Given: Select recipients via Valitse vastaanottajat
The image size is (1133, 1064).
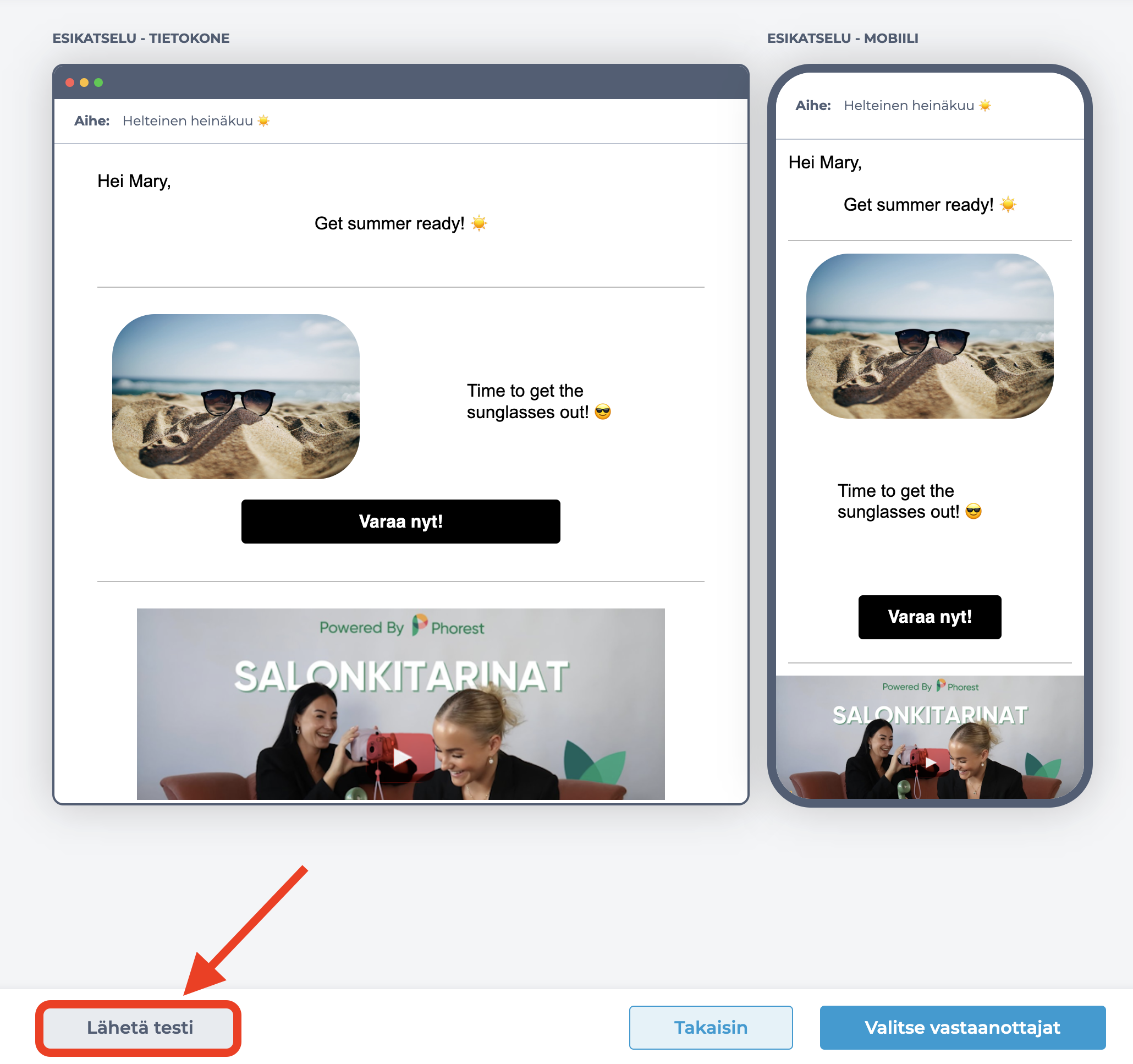Looking at the screenshot, I should tap(963, 1028).
